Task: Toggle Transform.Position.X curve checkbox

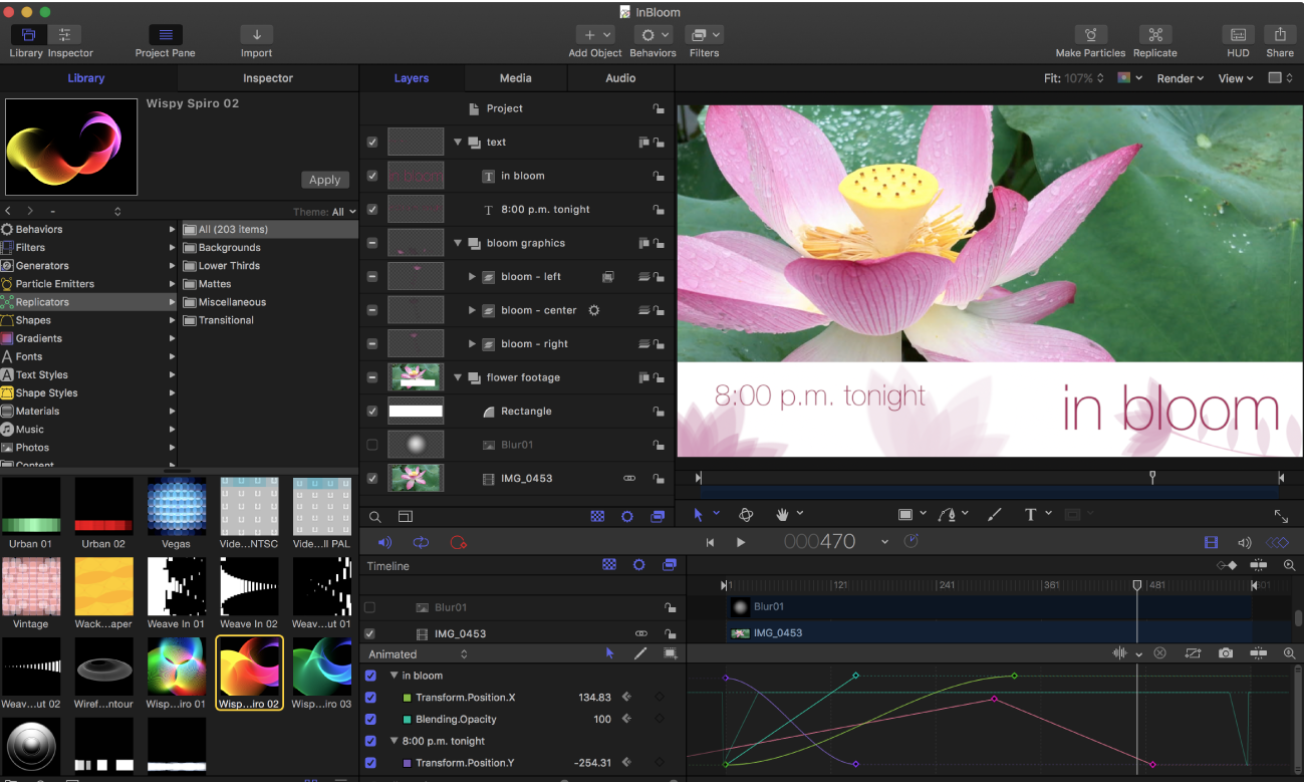Action: click(371, 697)
